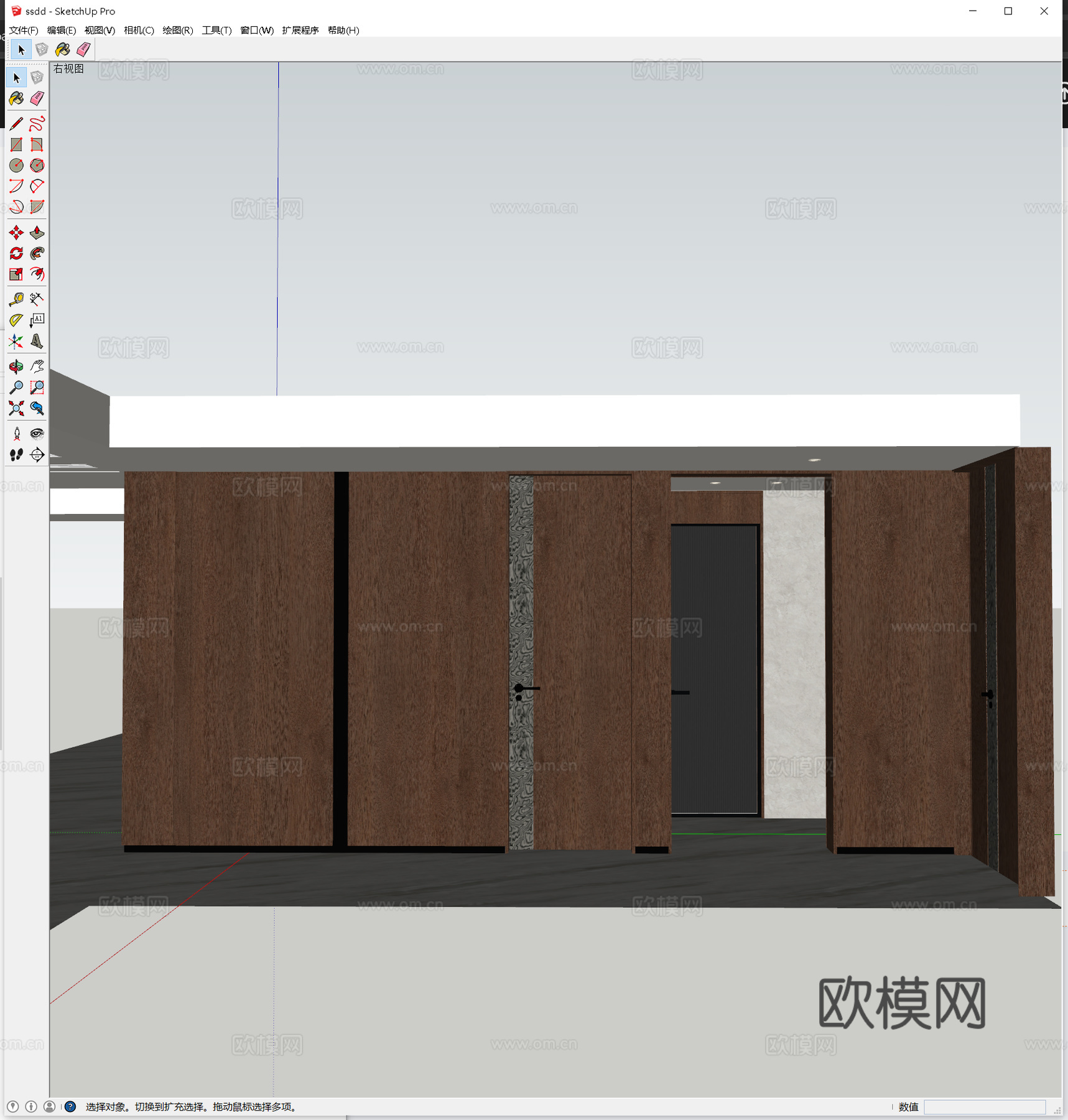Screen dimensions: 1068x1120
Task: Pick the Paint Bucket in the horizontal top toolbar
Action: click(62, 50)
